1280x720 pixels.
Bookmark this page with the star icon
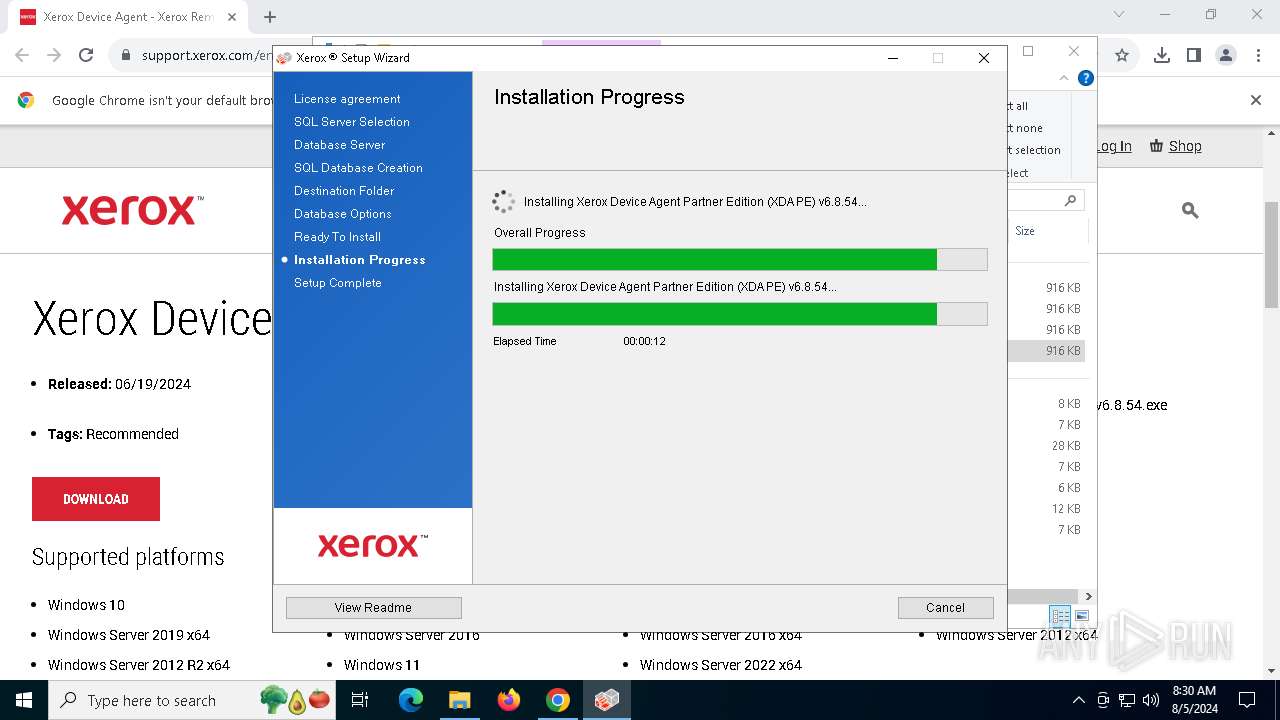click(x=1122, y=56)
